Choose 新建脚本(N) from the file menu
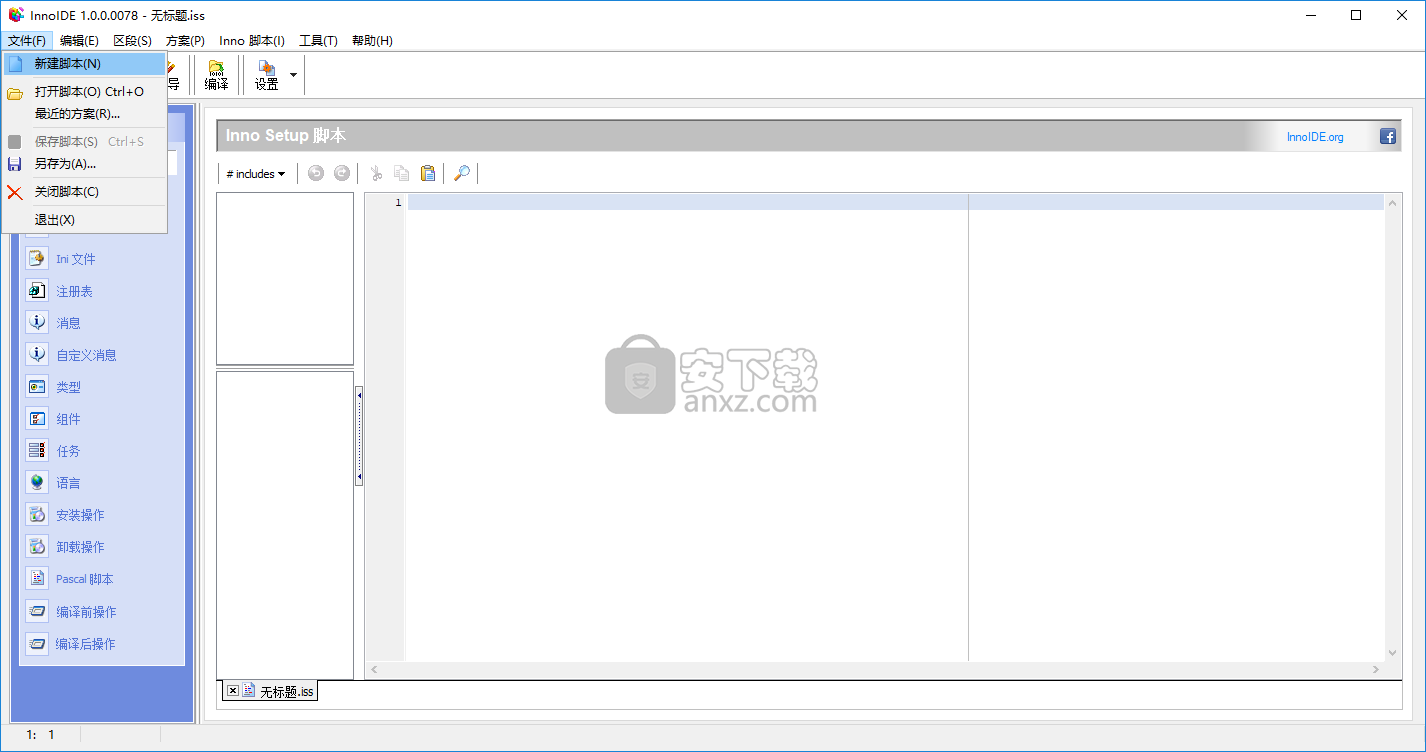Screen dimensions: 1426x752 [85, 64]
